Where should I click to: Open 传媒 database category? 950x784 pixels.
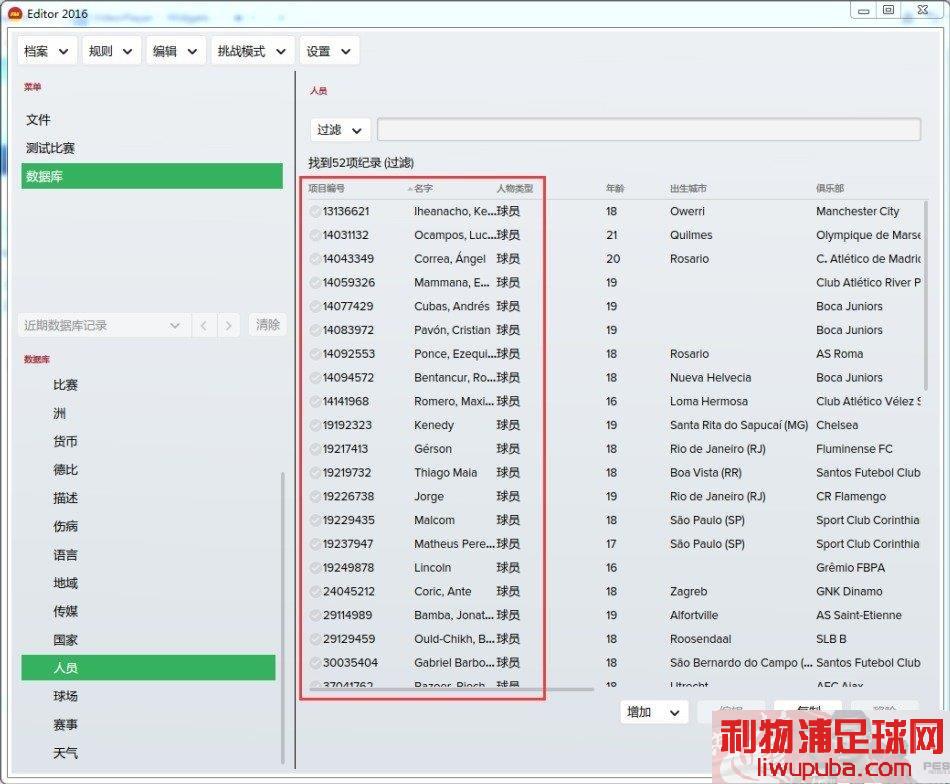click(65, 611)
